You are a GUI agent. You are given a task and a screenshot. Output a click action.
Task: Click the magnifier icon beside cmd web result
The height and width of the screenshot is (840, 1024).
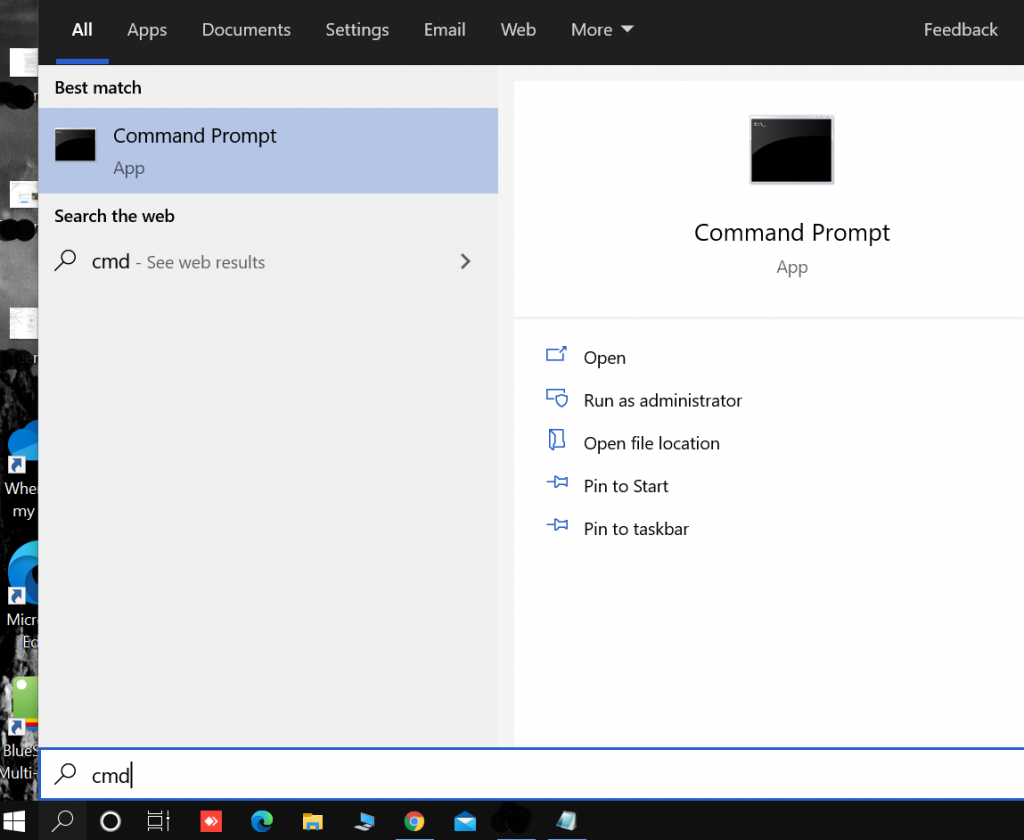tap(65, 261)
